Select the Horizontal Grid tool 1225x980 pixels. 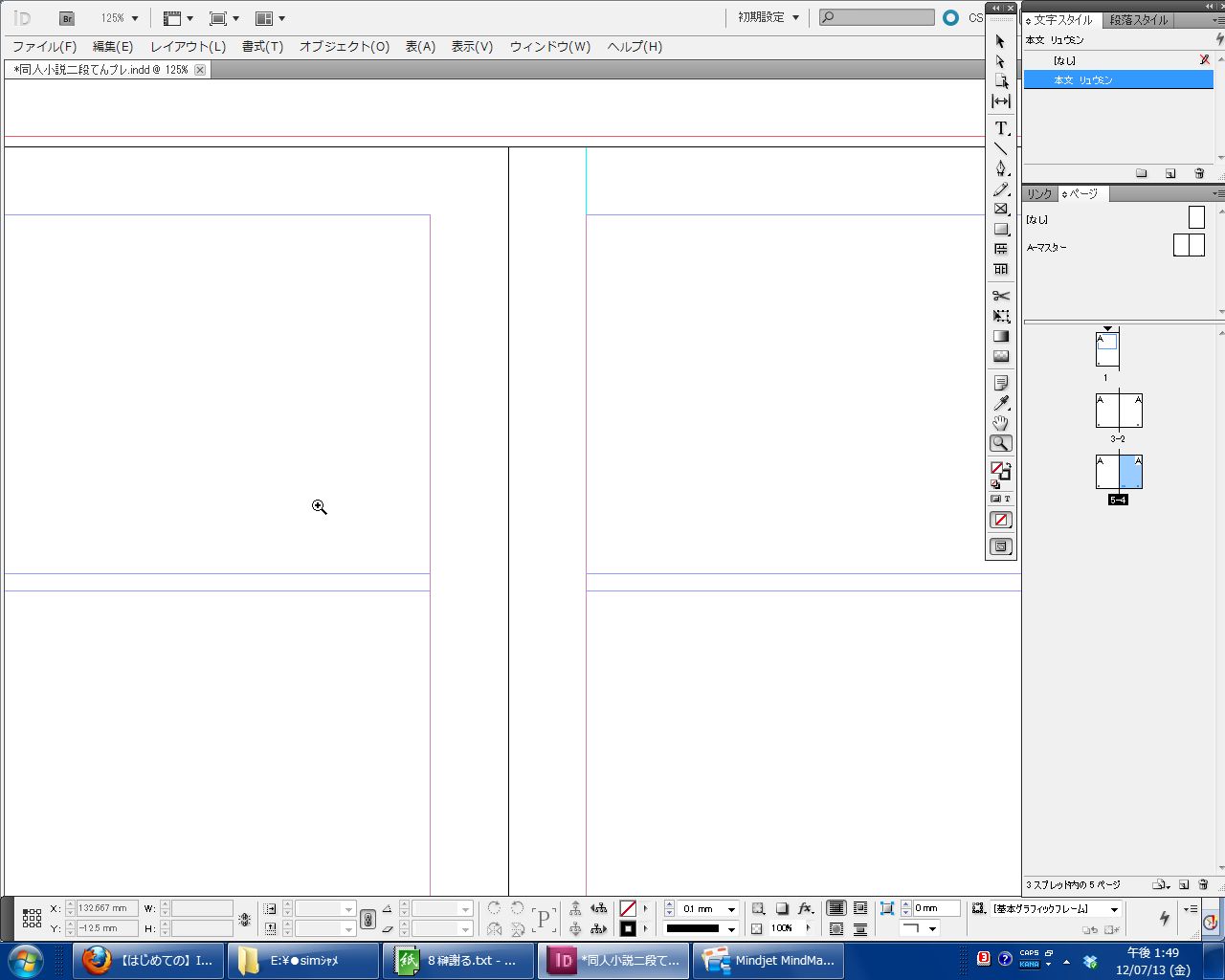tap(1000, 249)
